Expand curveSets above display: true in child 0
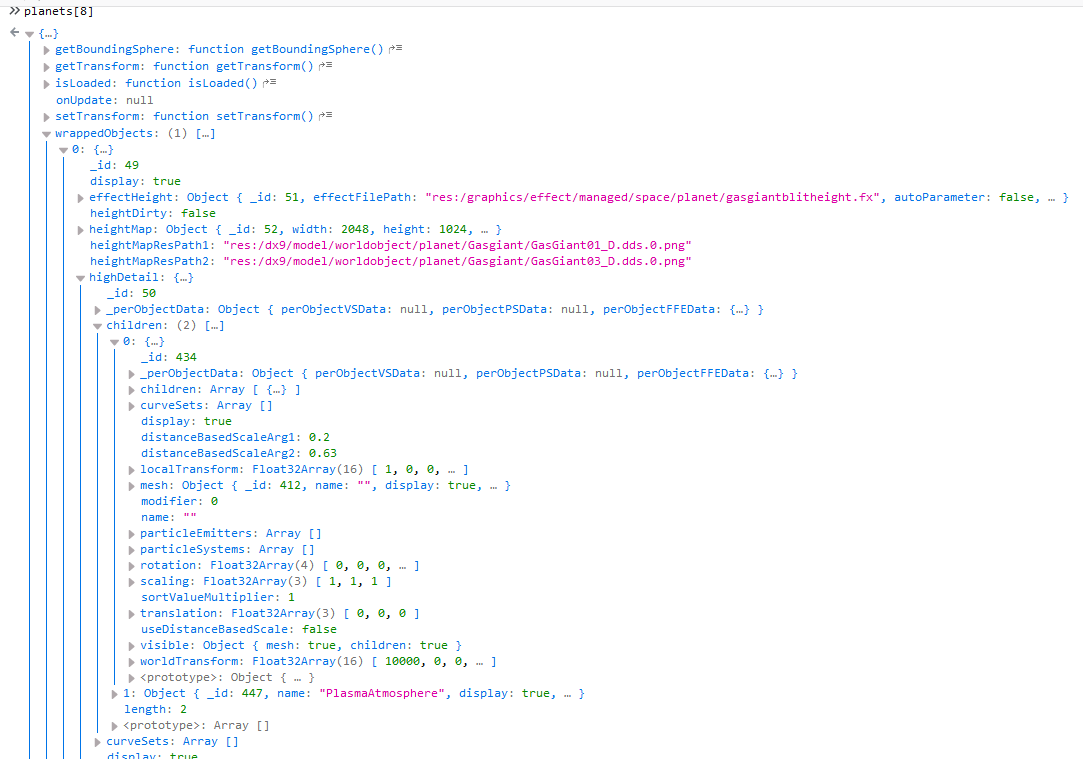Viewport: 1083px width, 759px height. point(131,406)
